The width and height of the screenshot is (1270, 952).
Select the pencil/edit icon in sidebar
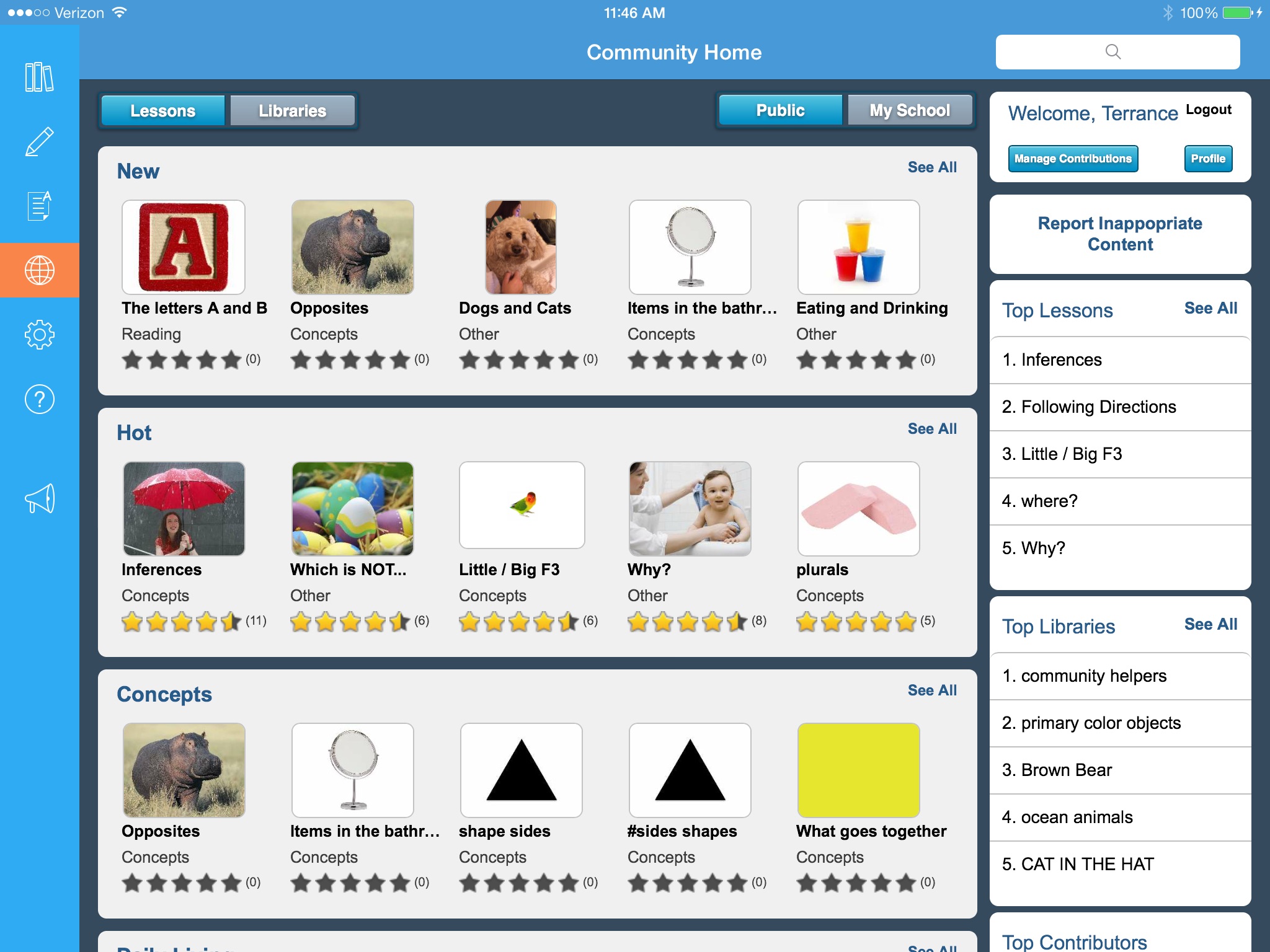coord(40,140)
